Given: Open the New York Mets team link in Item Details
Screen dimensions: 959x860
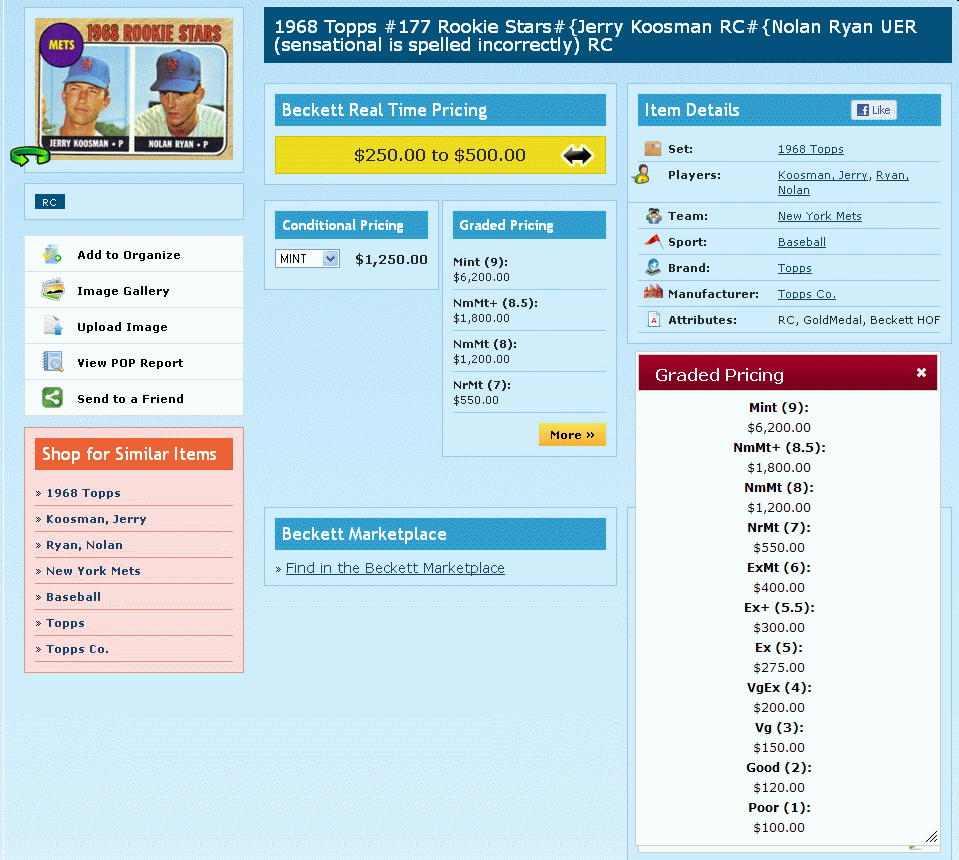Looking at the screenshot, I should pos(820,216).
